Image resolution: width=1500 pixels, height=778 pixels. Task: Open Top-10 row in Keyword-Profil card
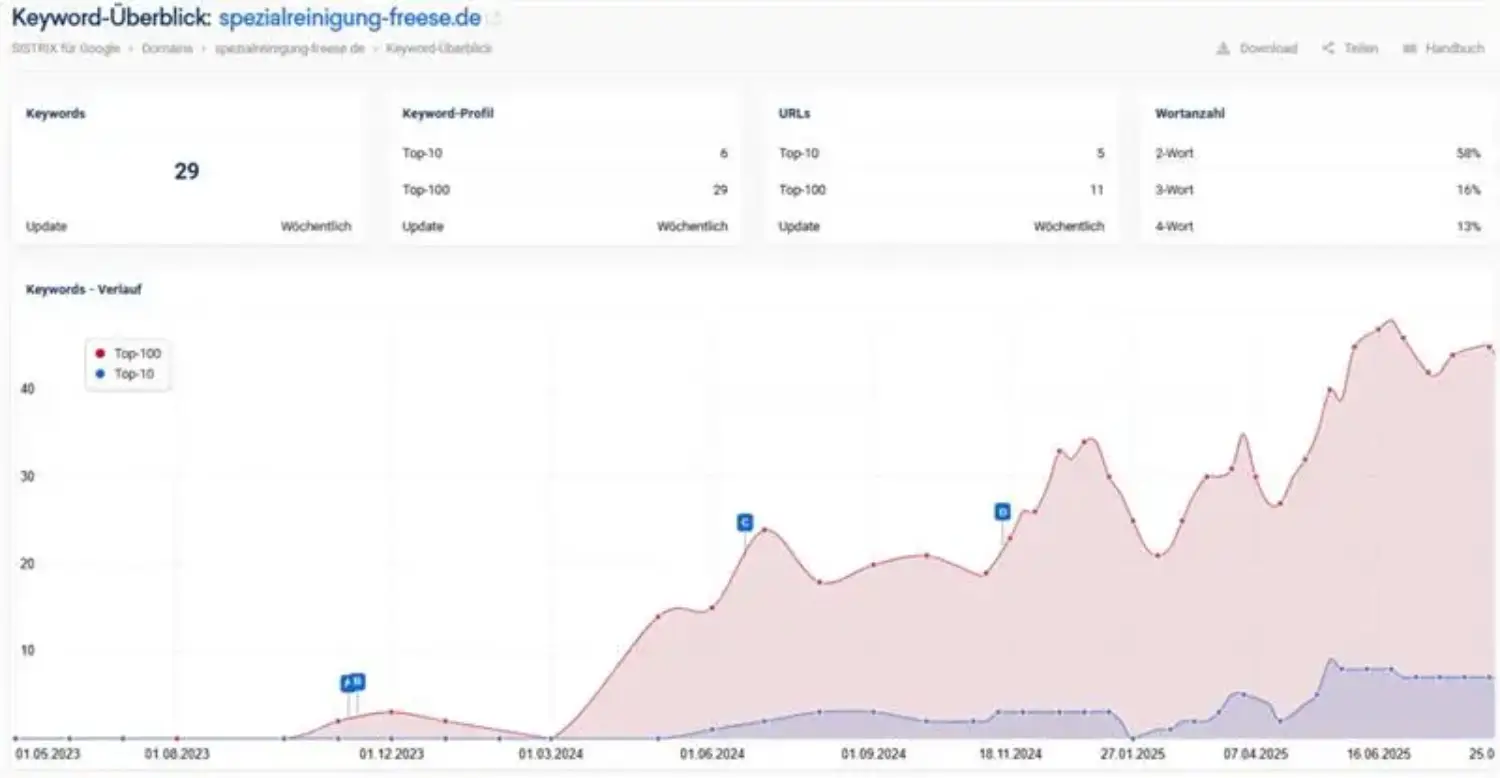tap(564, 154)
